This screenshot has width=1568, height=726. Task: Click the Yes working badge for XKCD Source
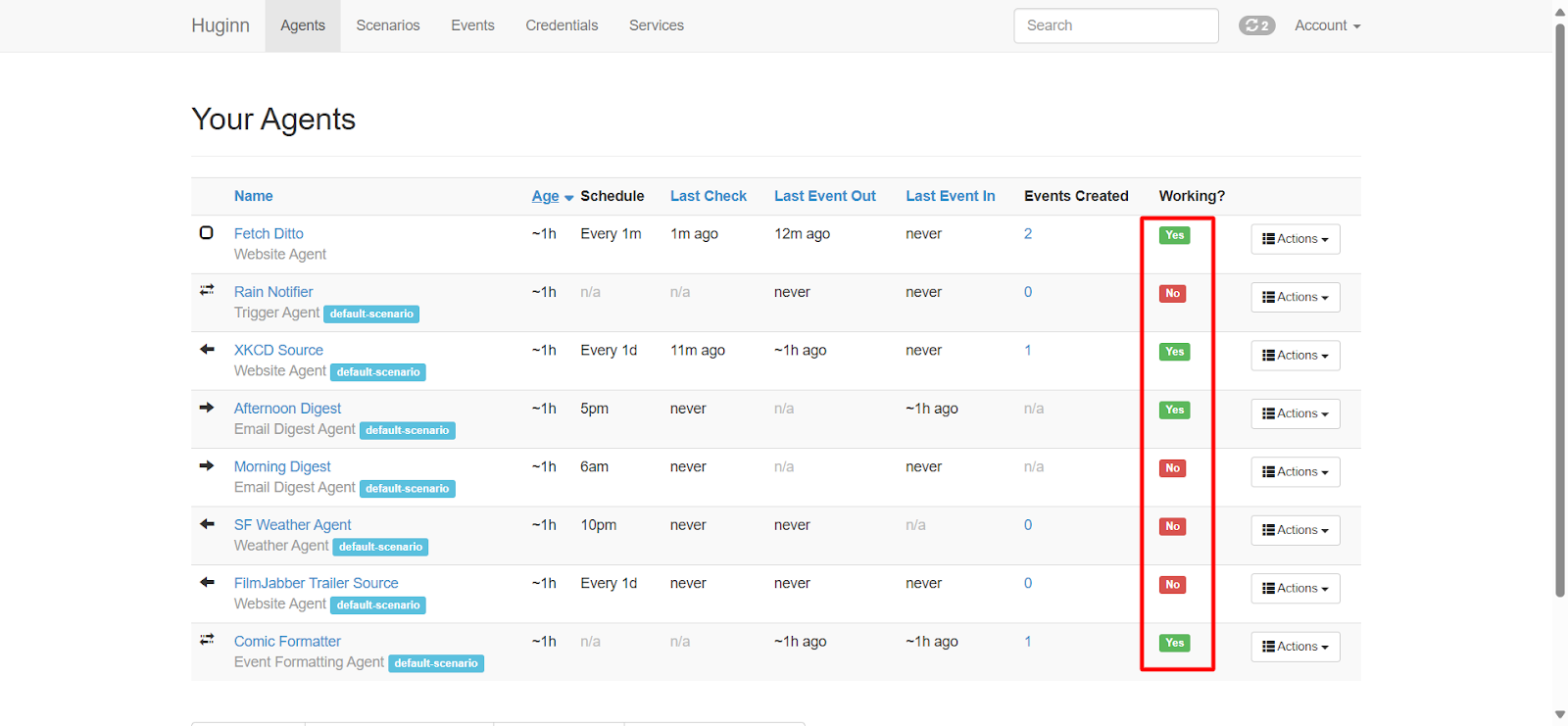[1174, 352]
